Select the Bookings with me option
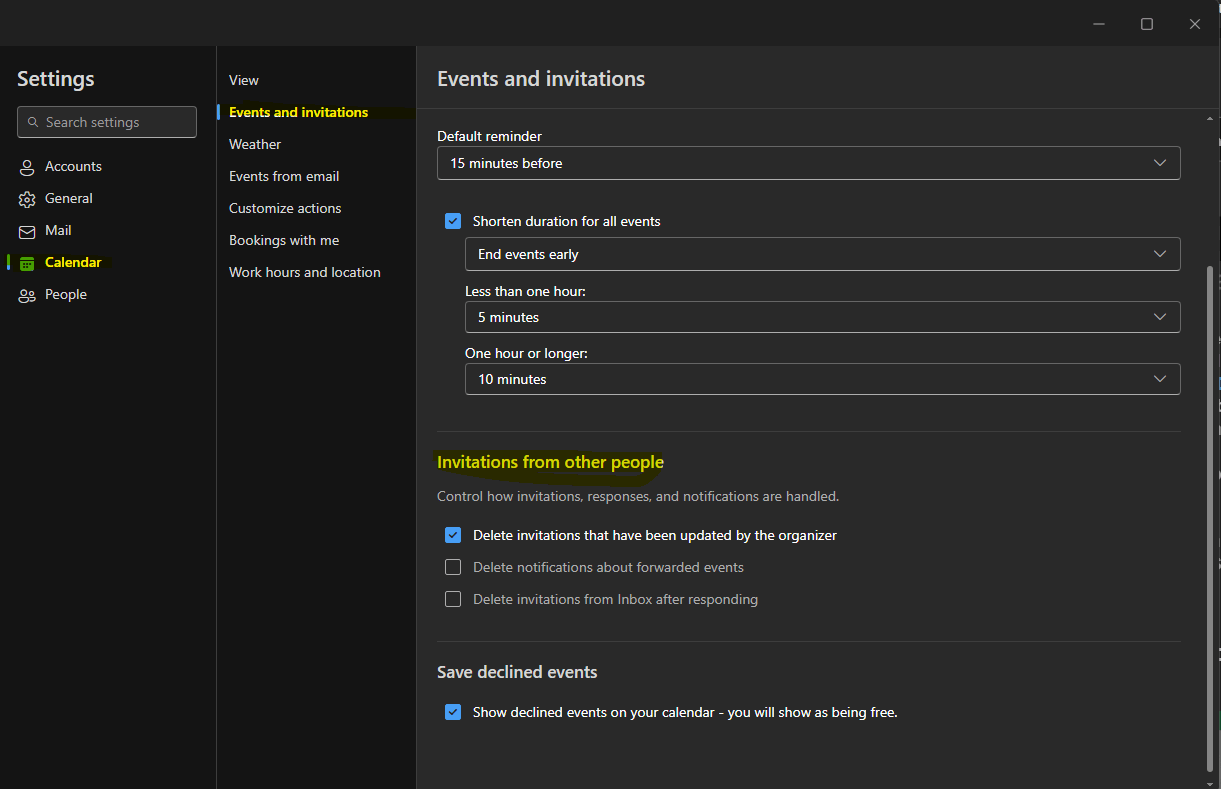1221x789 pixels. pyautogui.click(x=284, y=240)
